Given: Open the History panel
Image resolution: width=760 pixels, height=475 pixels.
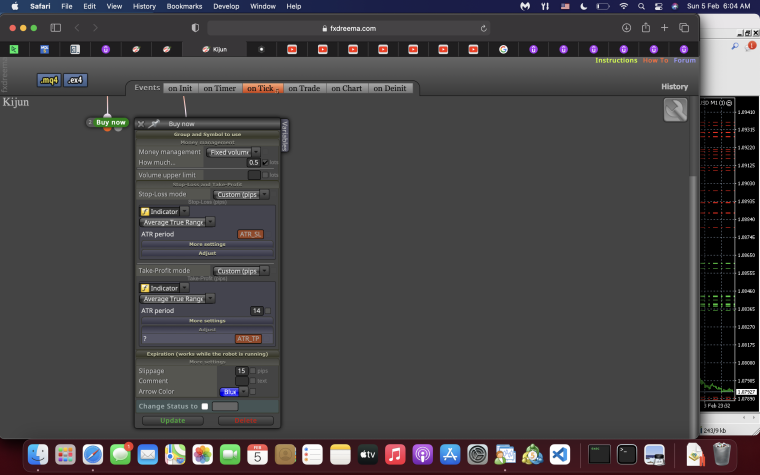Looking at the screenshot, I should [x=674, y=87].
